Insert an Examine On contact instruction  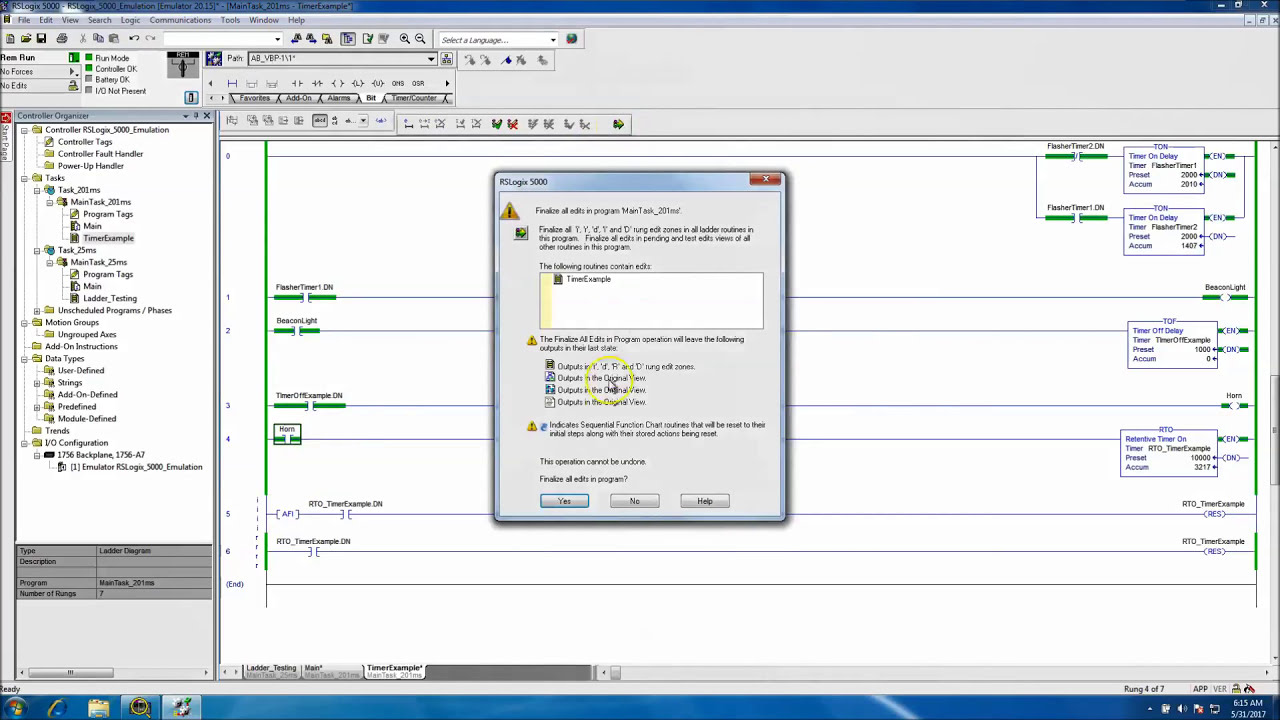(x=297, y=83)
